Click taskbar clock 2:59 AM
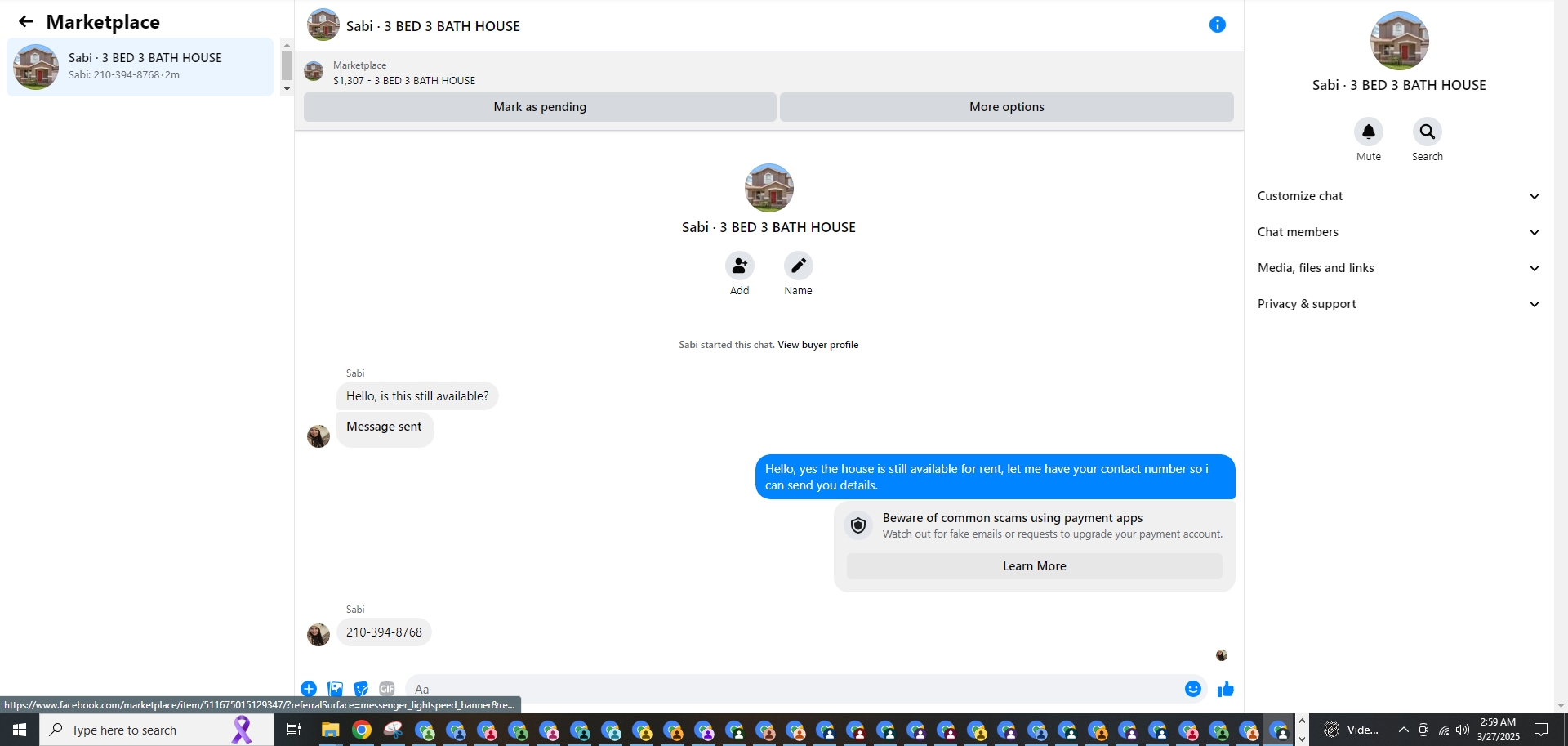This screenshot has width=1568, height=746. [1498, 730]
